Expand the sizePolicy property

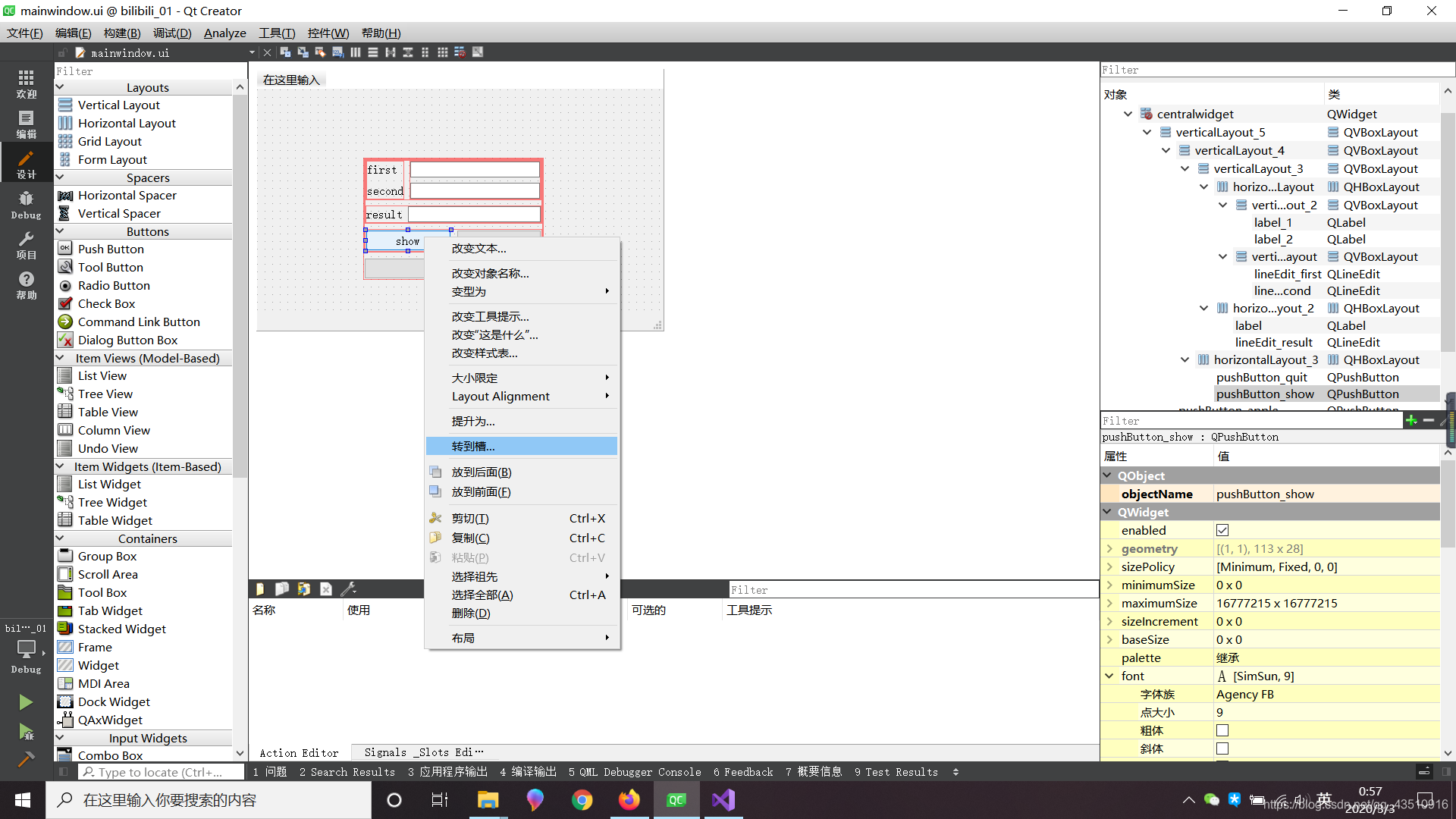1109,566
